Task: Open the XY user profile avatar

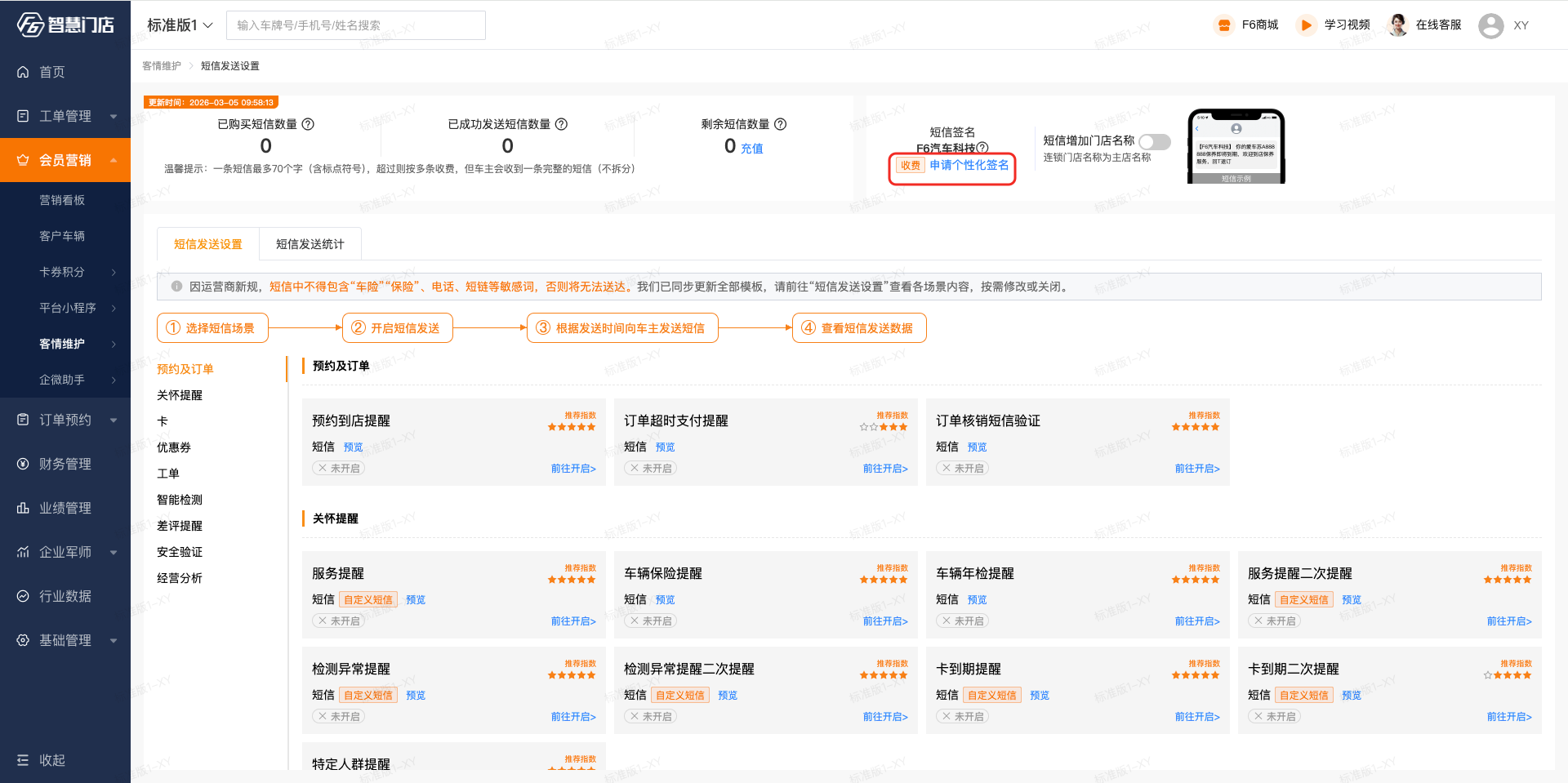Action: click(1490, 25)
